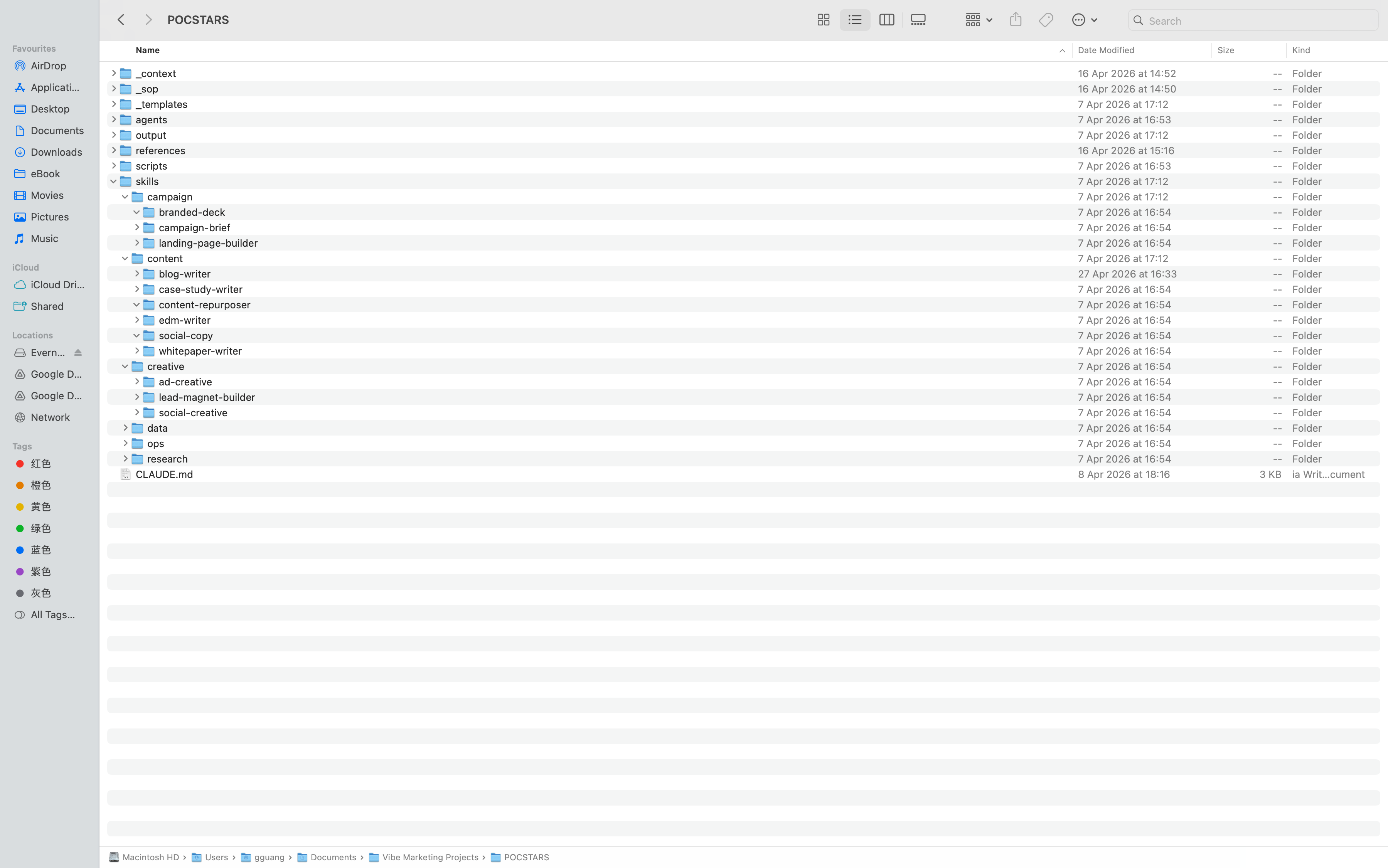Select the landing-page-builder folder row

[743, 243]
